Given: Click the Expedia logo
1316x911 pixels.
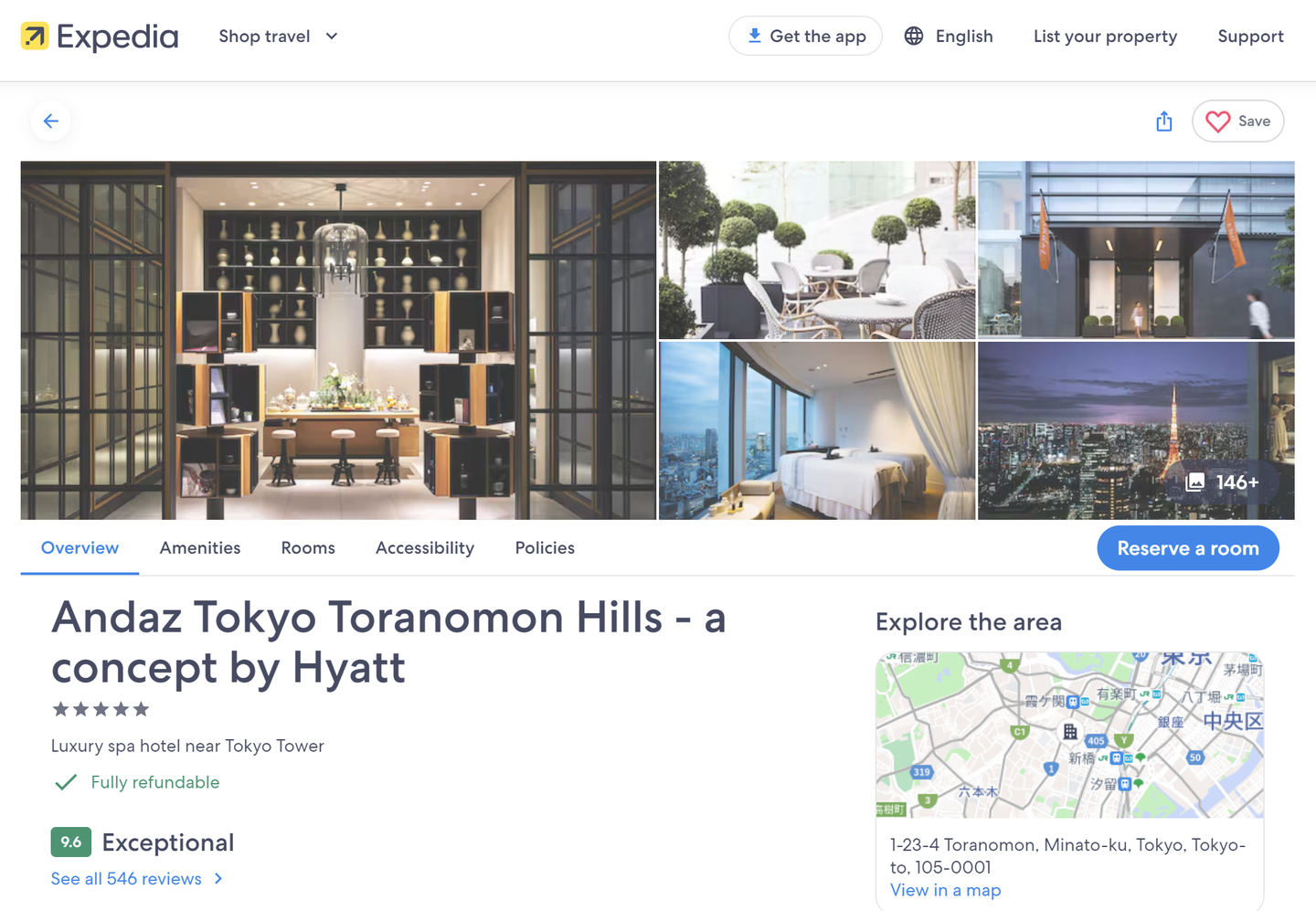Looking at the screenshot, I should click(100, 37).
